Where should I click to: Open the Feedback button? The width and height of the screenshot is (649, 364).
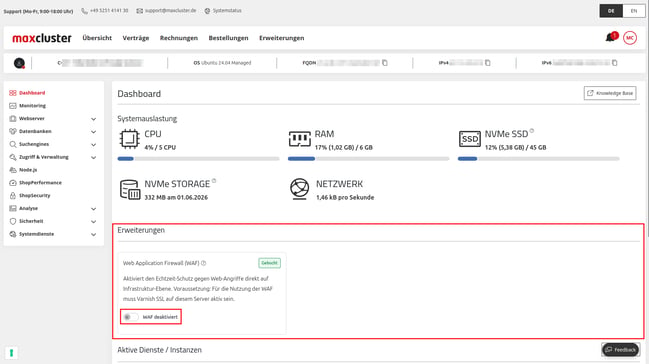[x=620, y=350]
